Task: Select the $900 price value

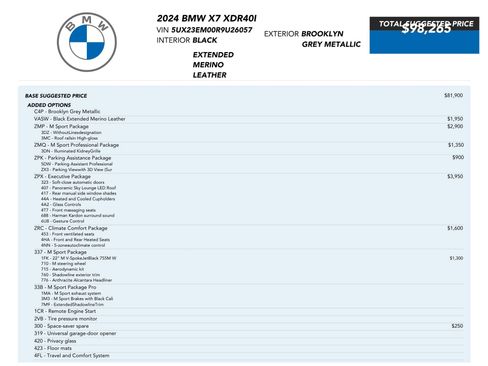Action: (458, 157)
